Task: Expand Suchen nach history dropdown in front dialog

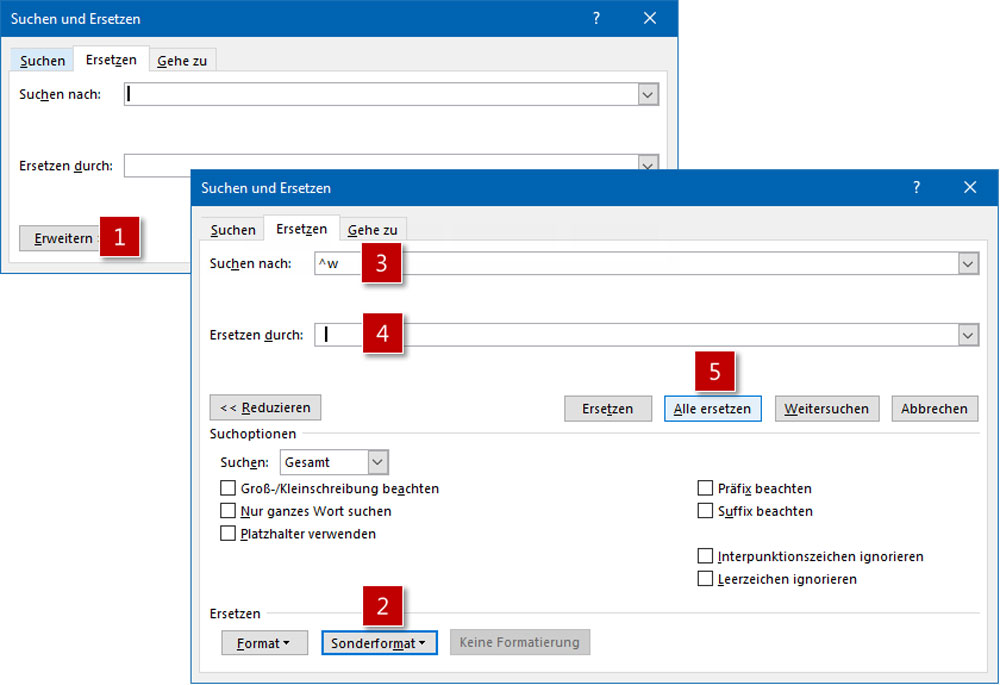Action: 967,263
